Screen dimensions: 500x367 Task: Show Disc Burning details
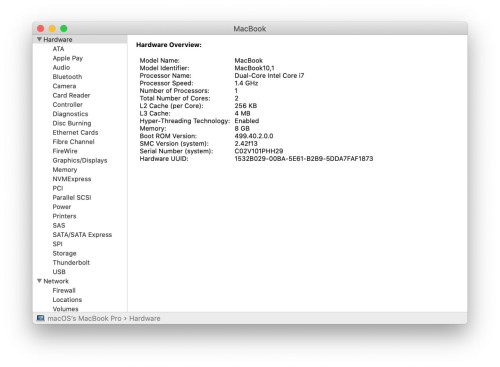pos(72,123)
